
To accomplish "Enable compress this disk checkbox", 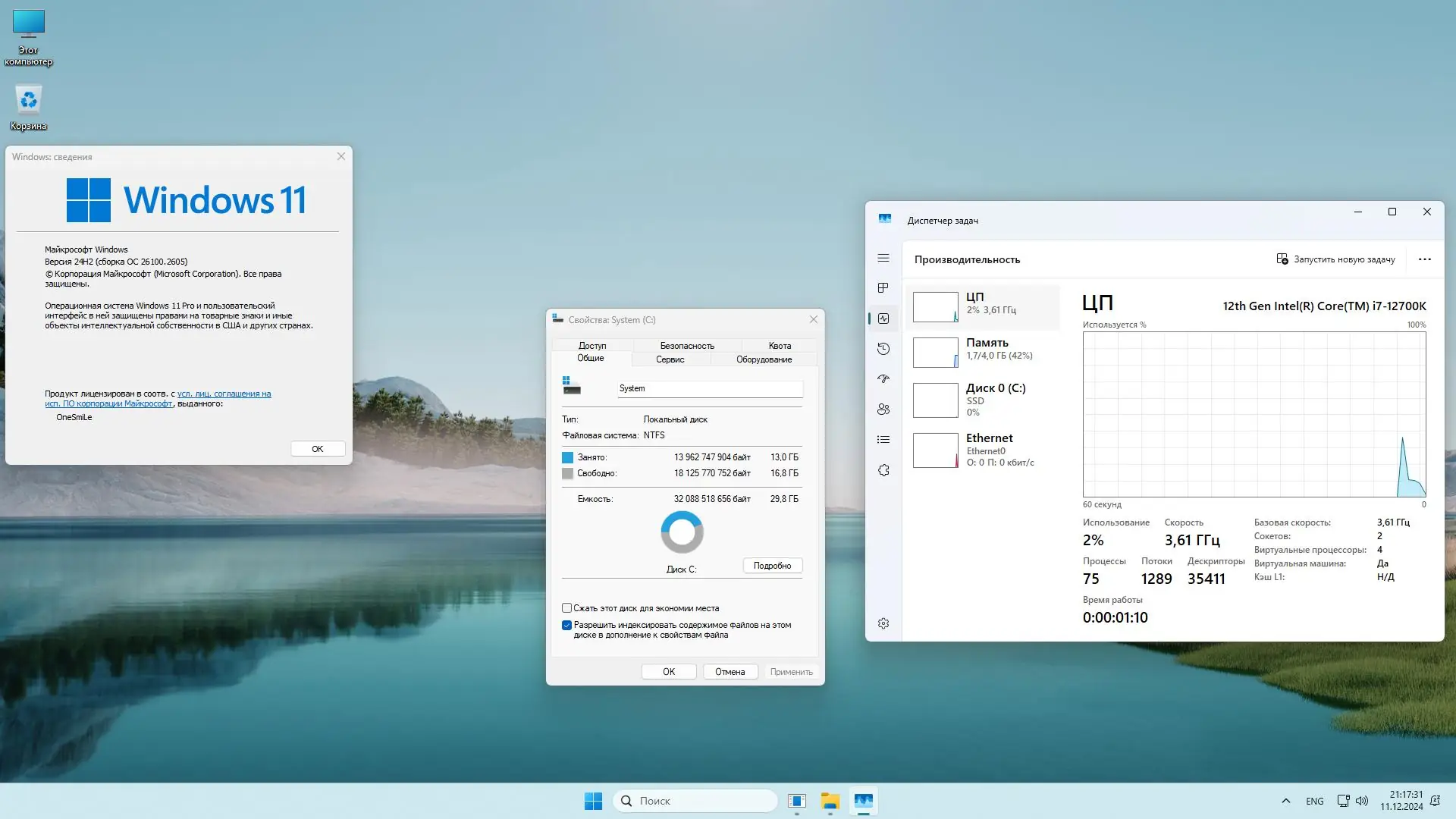I will 566,608.
